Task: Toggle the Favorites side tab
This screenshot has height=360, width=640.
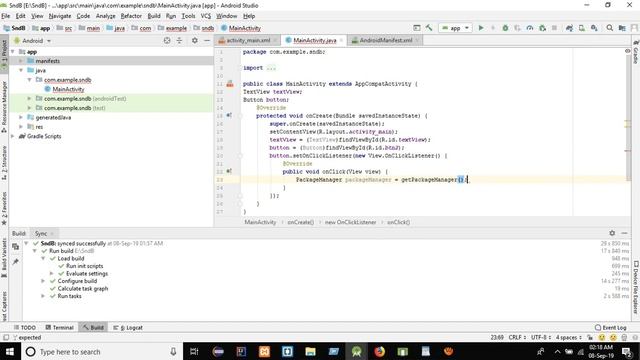Action: pos(4,209)
